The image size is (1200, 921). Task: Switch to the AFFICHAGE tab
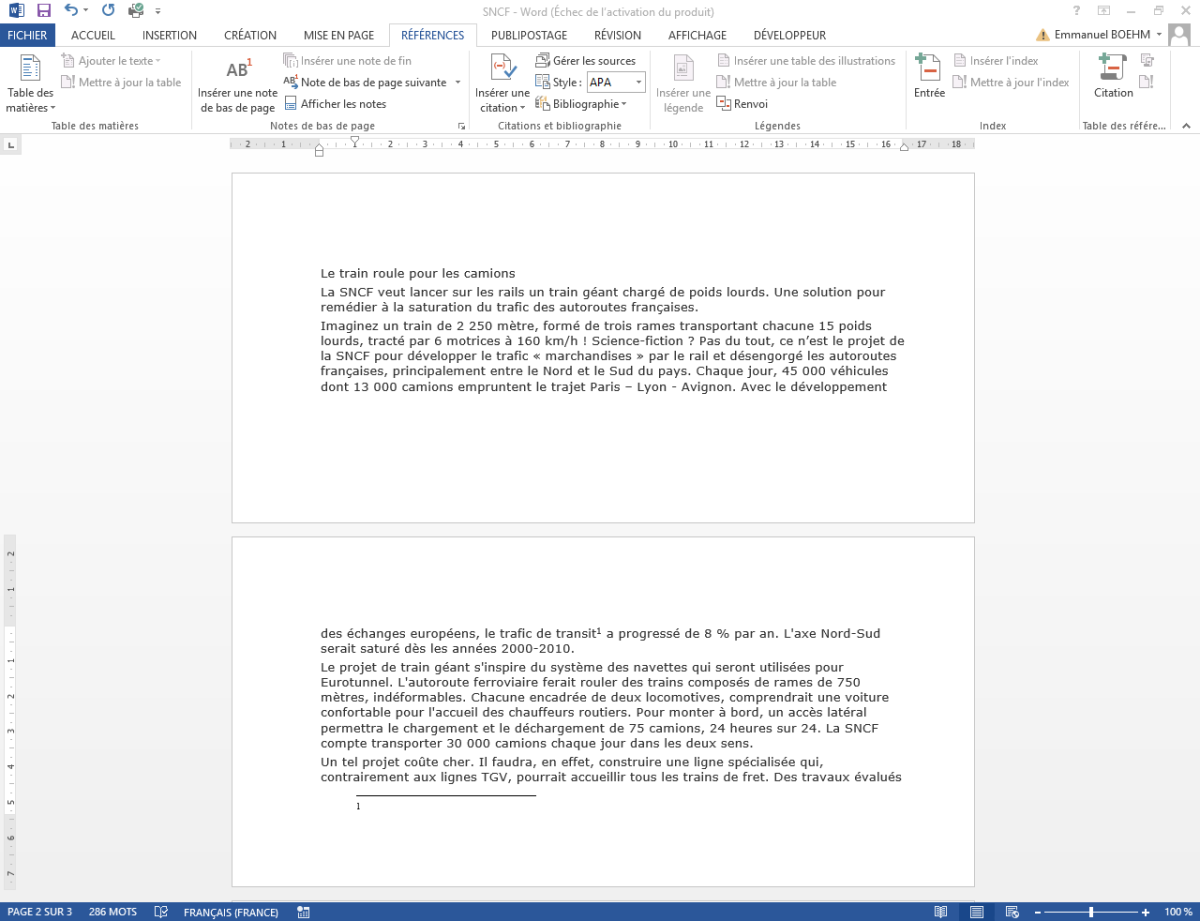tap(698, 35)
